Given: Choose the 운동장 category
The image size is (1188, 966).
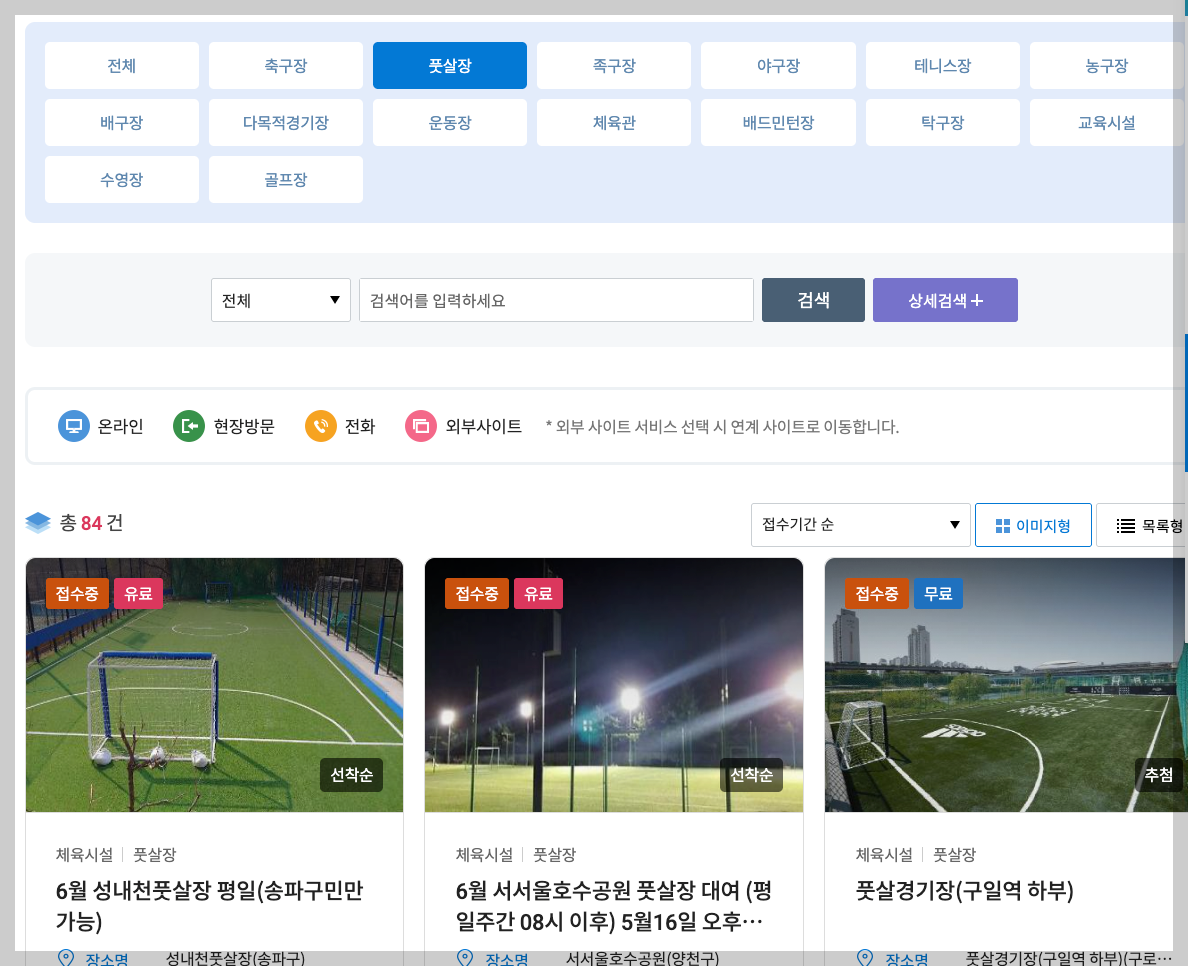Looking at the screenshot, I should pyautogui.click(x=449, y=122).
